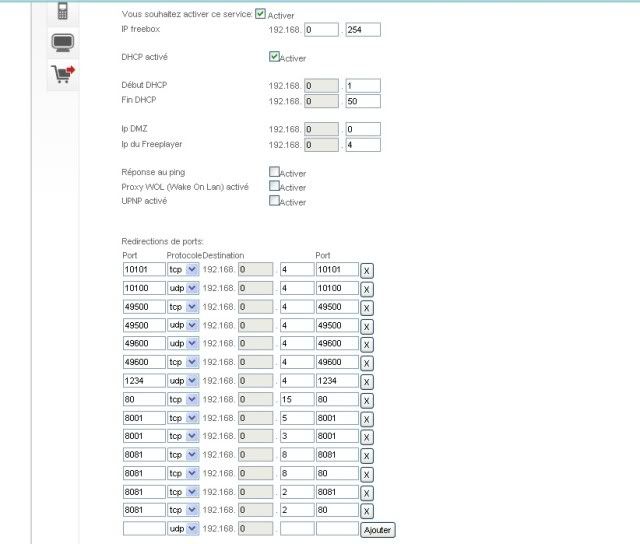Click the Fin DHCP field showing 50

click(362, 101)
